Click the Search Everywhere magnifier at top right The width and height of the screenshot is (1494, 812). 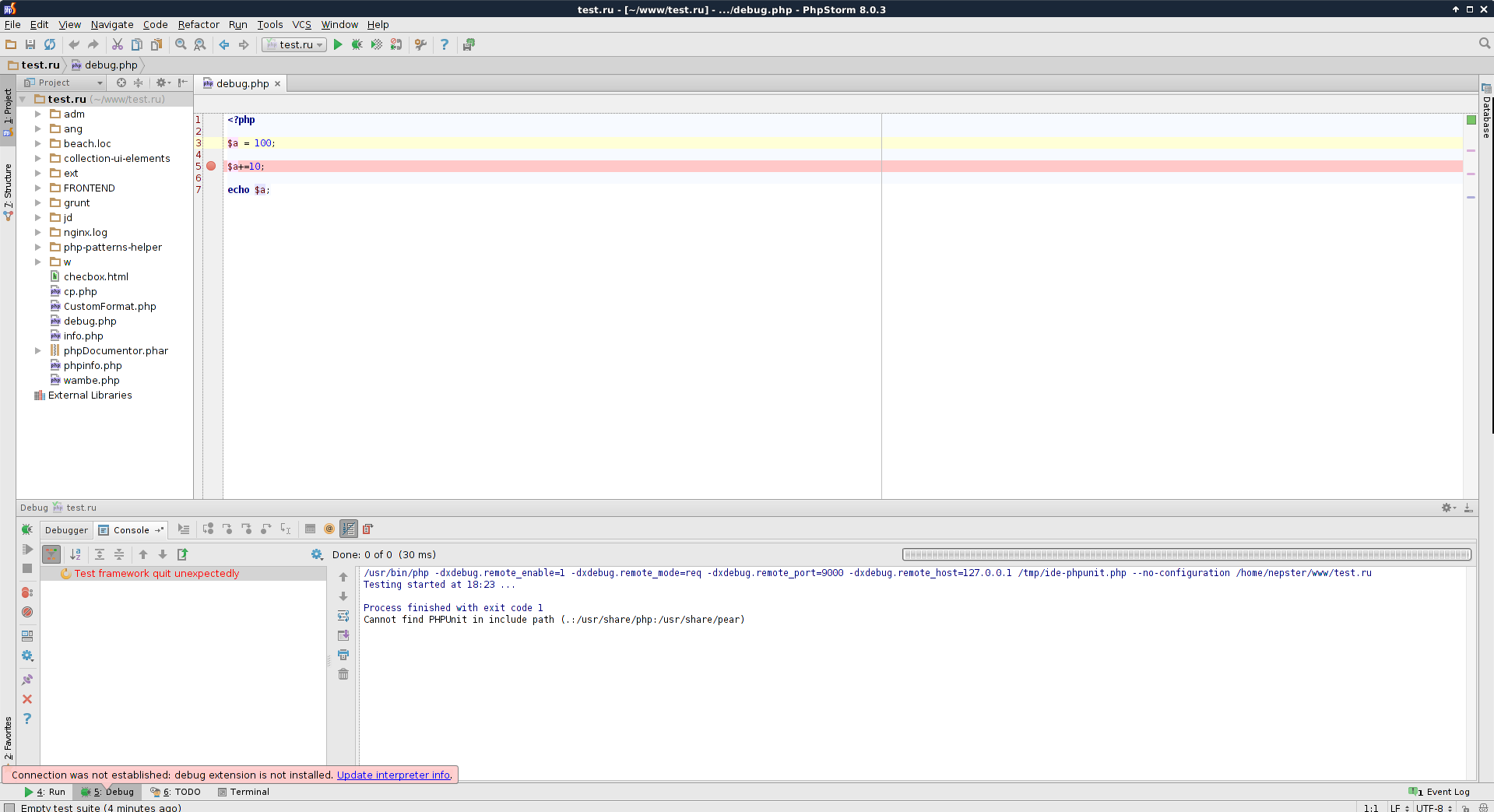[1485, 44]
